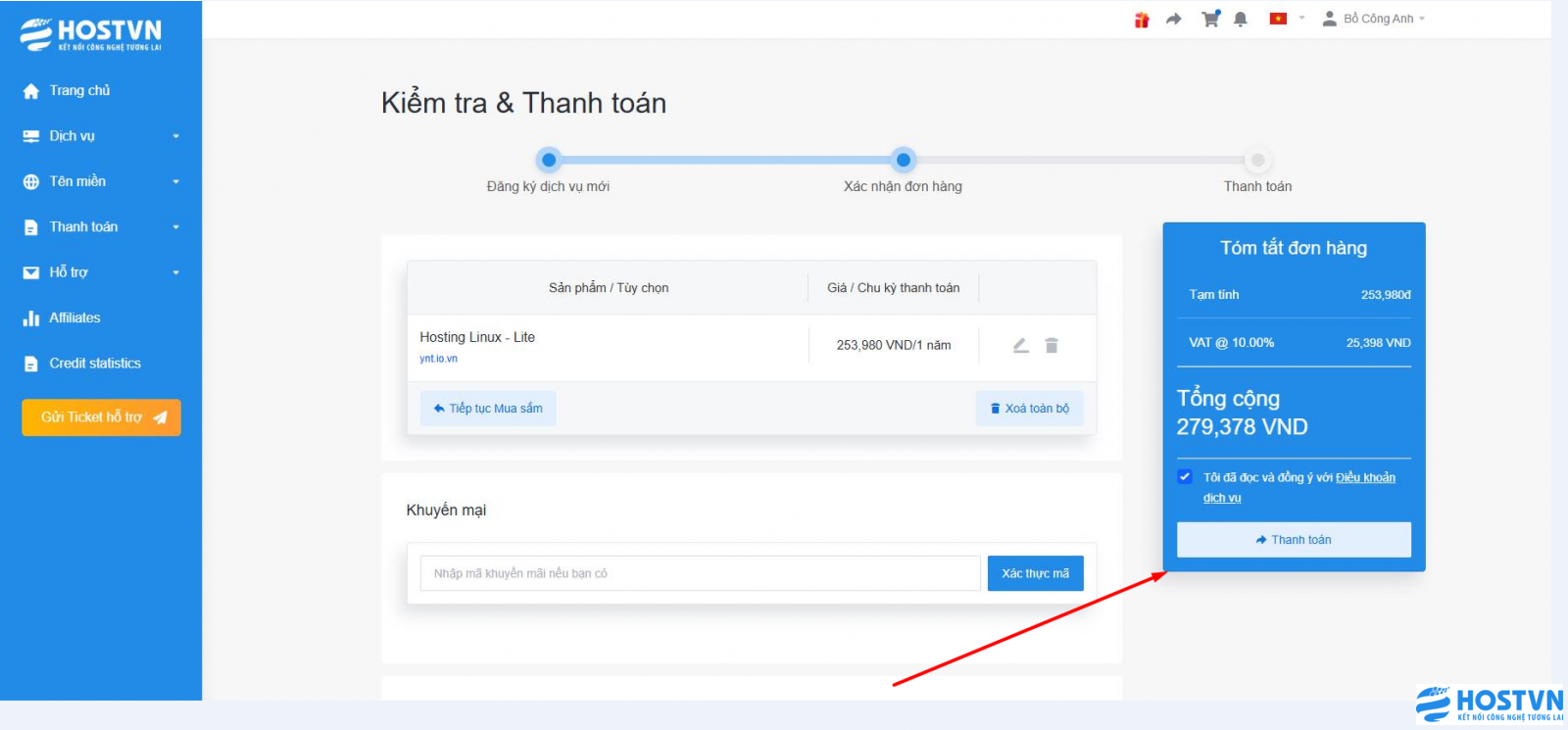The width and height of the screenshot is (1568, 730).
Task: Open the Điều khoản dịch vụ link
Action: point(1364,478)
